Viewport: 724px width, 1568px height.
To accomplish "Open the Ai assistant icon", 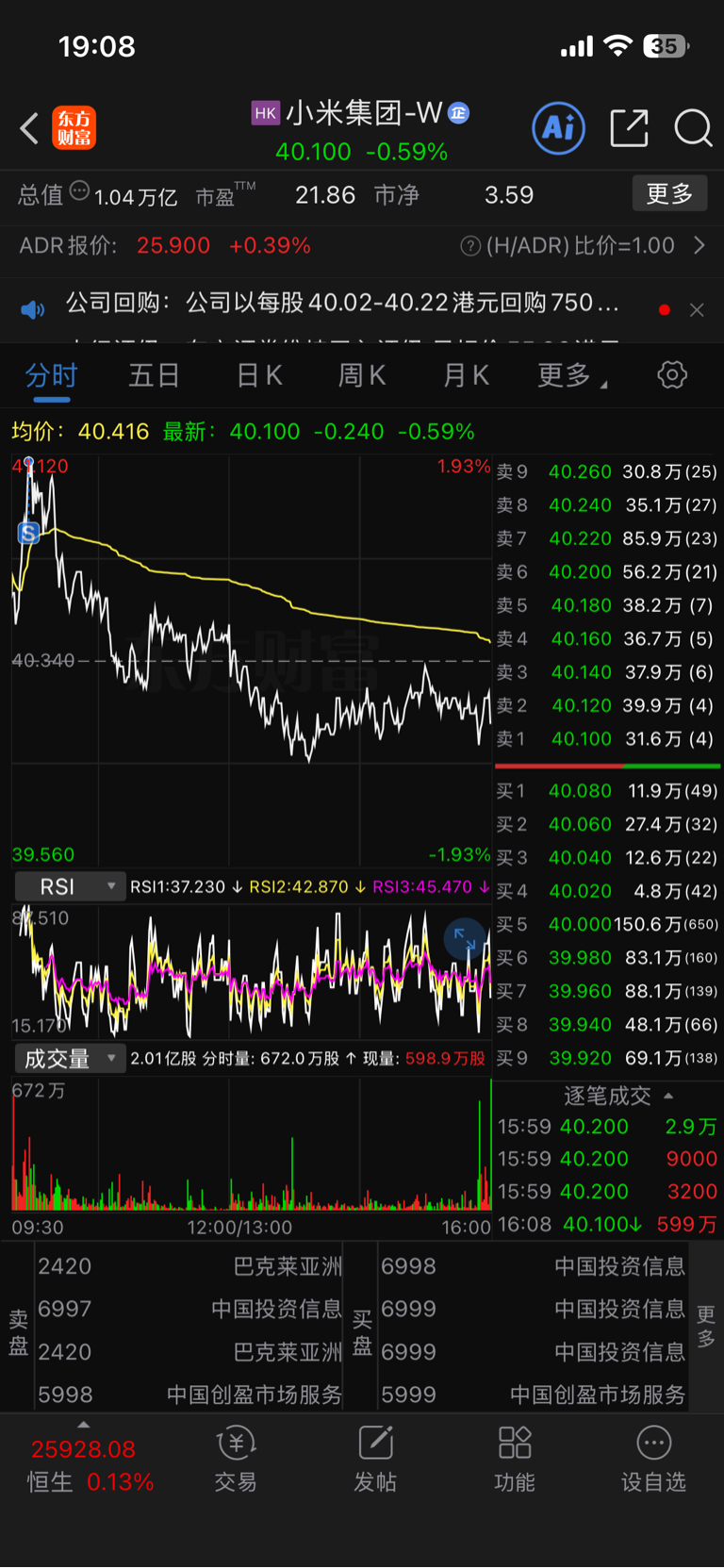I will coord(559,128).
